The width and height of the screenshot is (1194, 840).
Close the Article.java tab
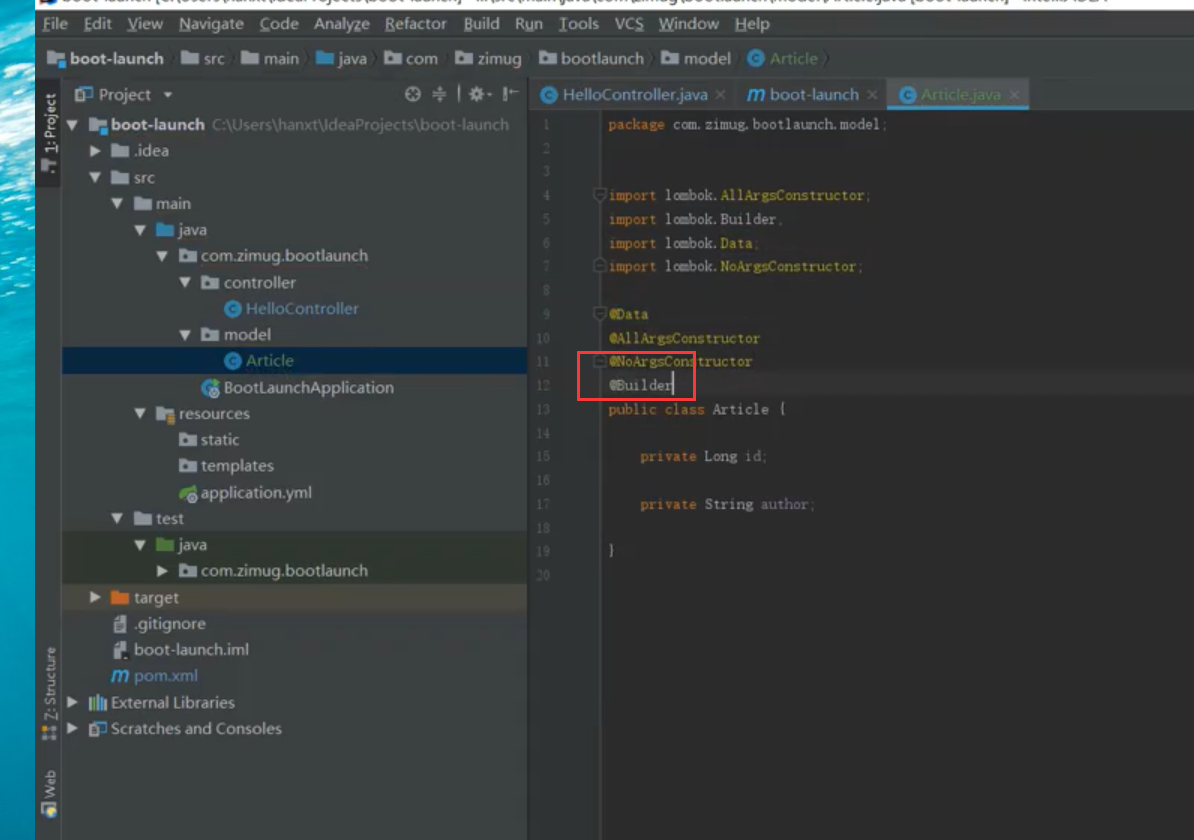coord(1014,94)
